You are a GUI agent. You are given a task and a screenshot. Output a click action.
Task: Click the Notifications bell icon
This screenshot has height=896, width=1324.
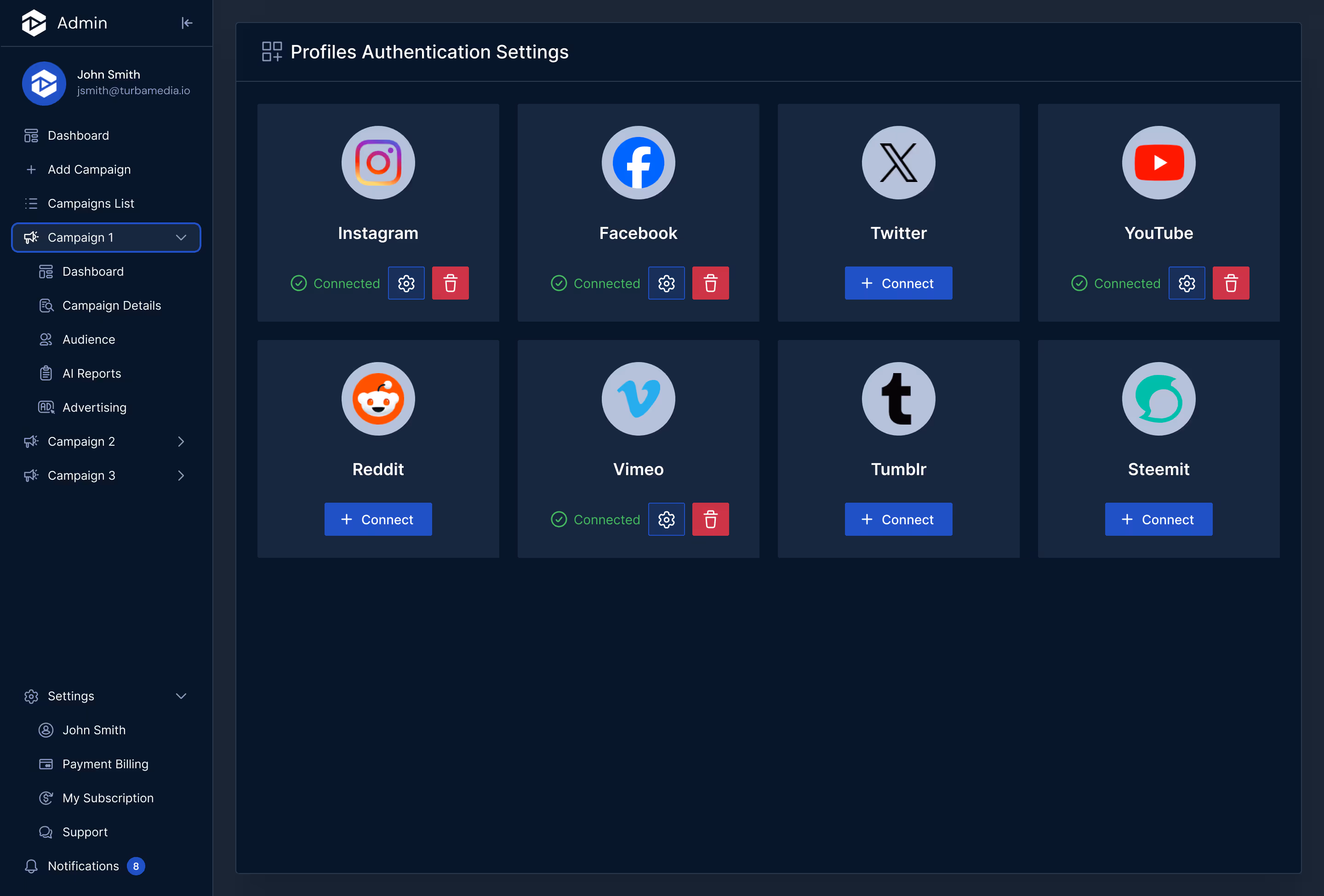(31, 866)
